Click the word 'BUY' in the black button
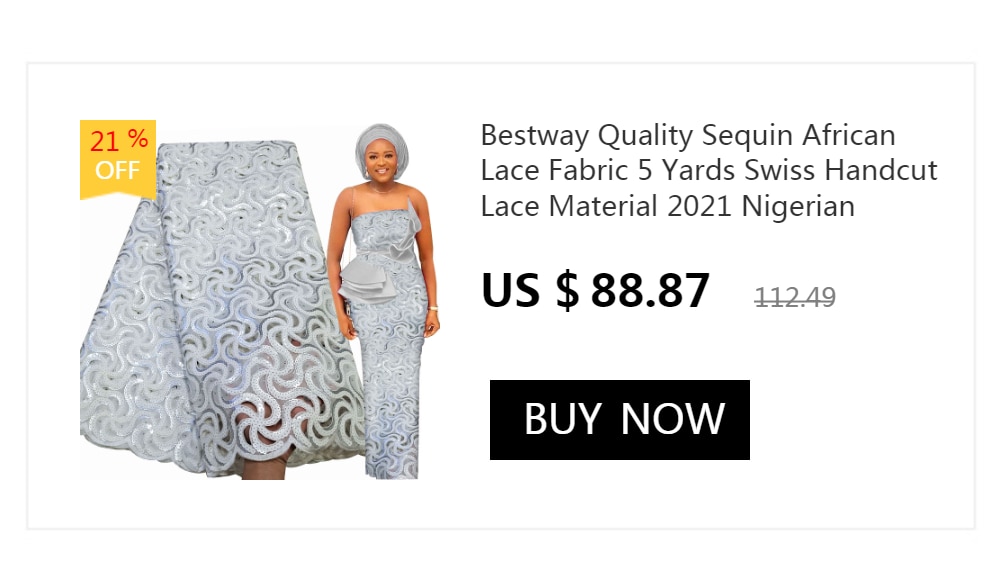1000x580 pixels. [562, 419]
